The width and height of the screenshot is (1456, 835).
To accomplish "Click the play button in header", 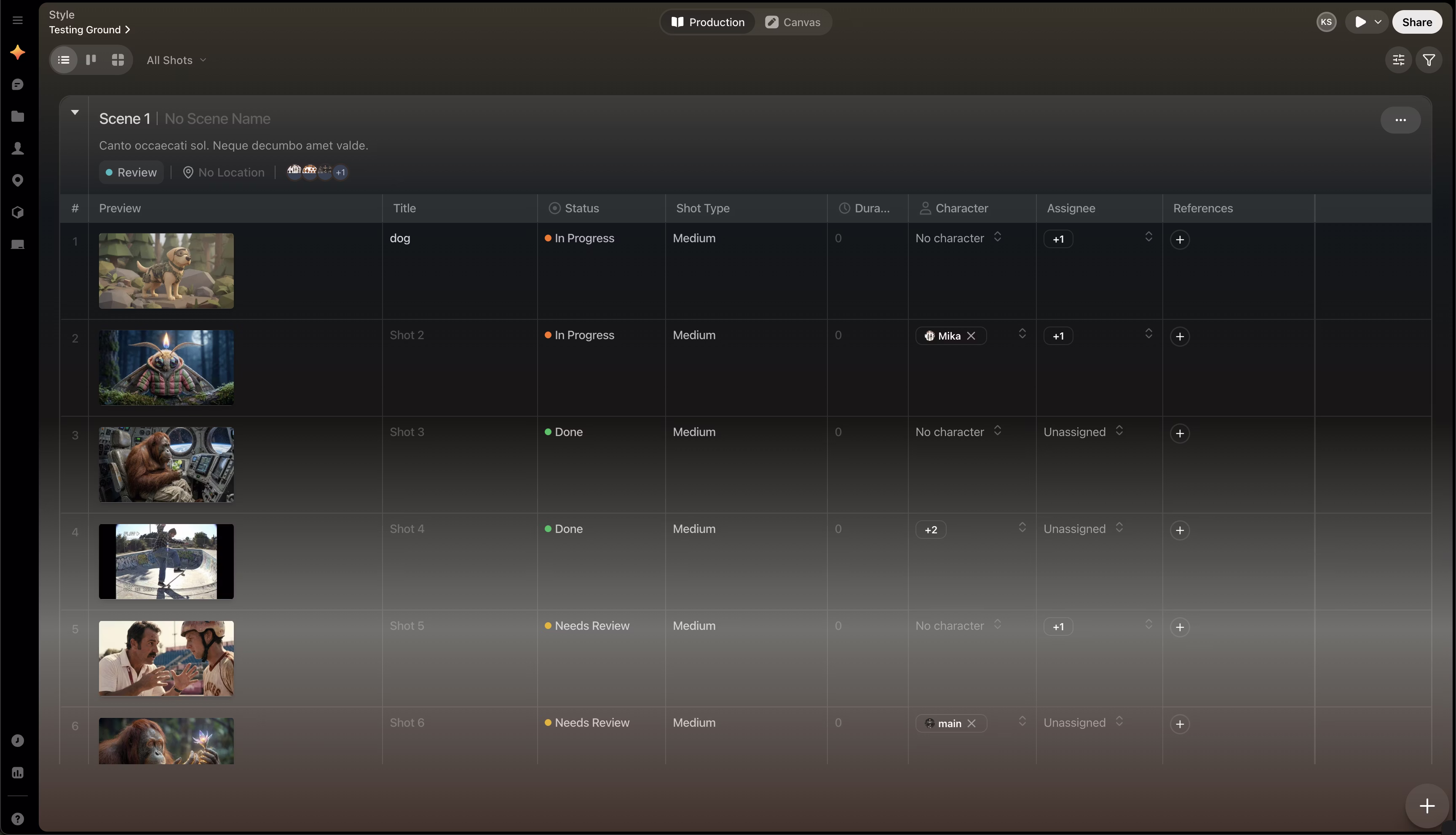I will [1360, 22].
